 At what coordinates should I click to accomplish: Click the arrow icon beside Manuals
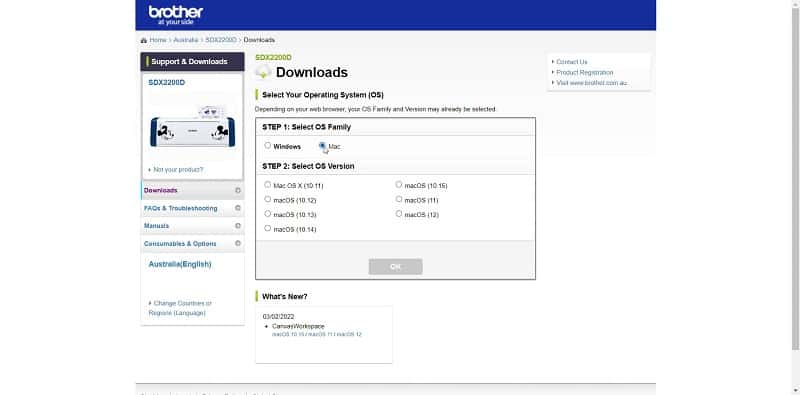[x=238, y=226]
